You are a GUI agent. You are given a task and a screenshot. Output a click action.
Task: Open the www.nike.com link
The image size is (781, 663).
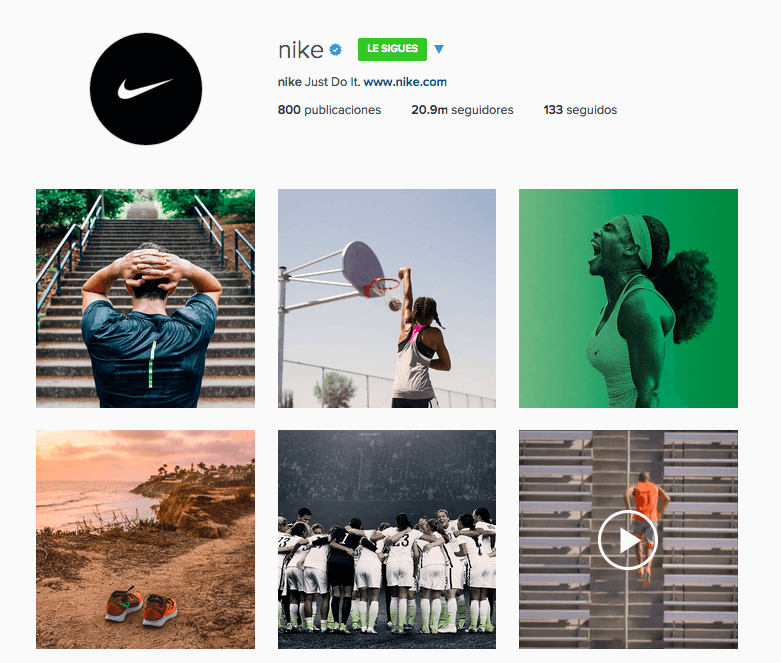pyautogui.click(x=405, y=82)
